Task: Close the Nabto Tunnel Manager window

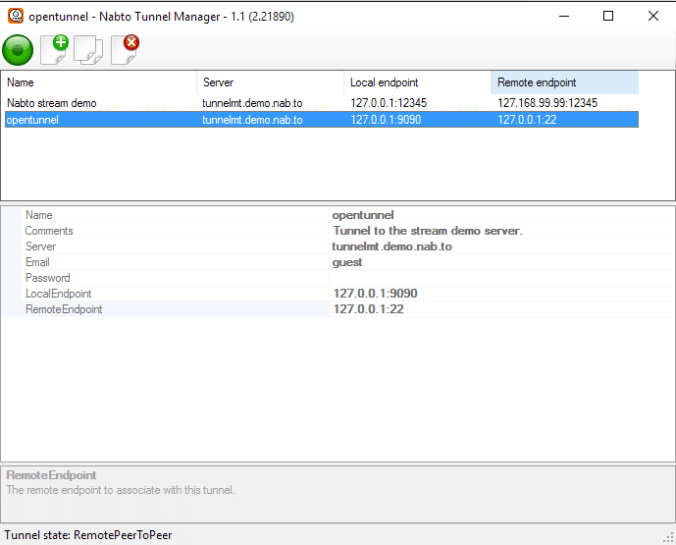Action: 653,16
